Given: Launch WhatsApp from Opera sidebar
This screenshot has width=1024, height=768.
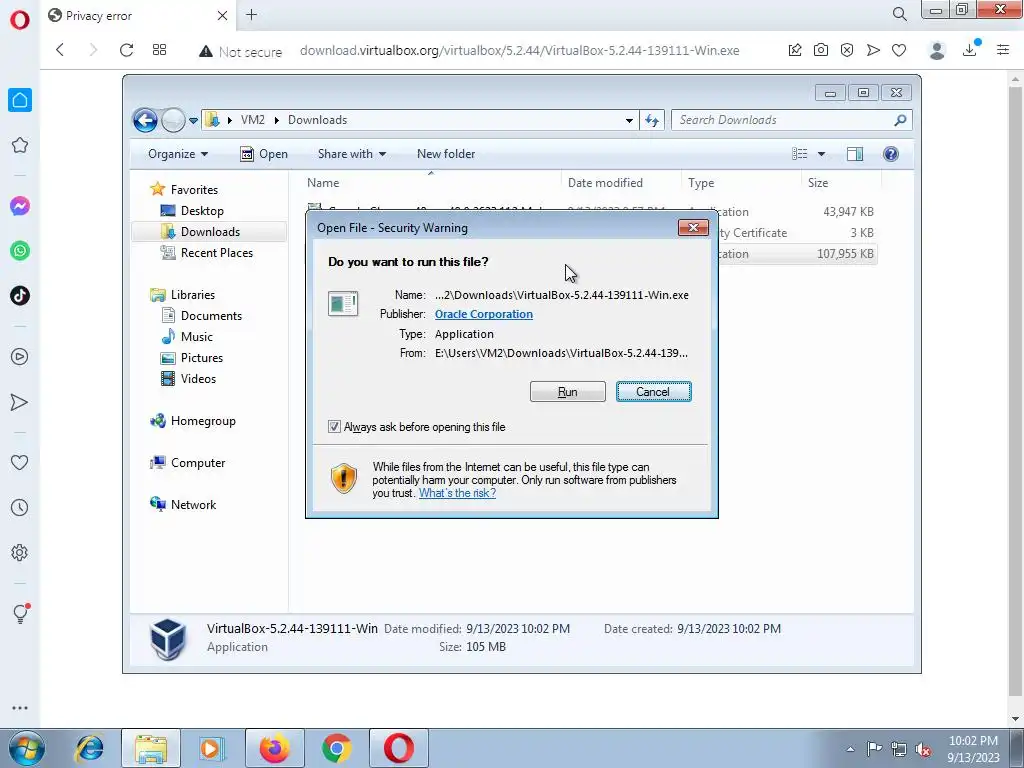Looking at the screenshot, I should coord(20,251).
